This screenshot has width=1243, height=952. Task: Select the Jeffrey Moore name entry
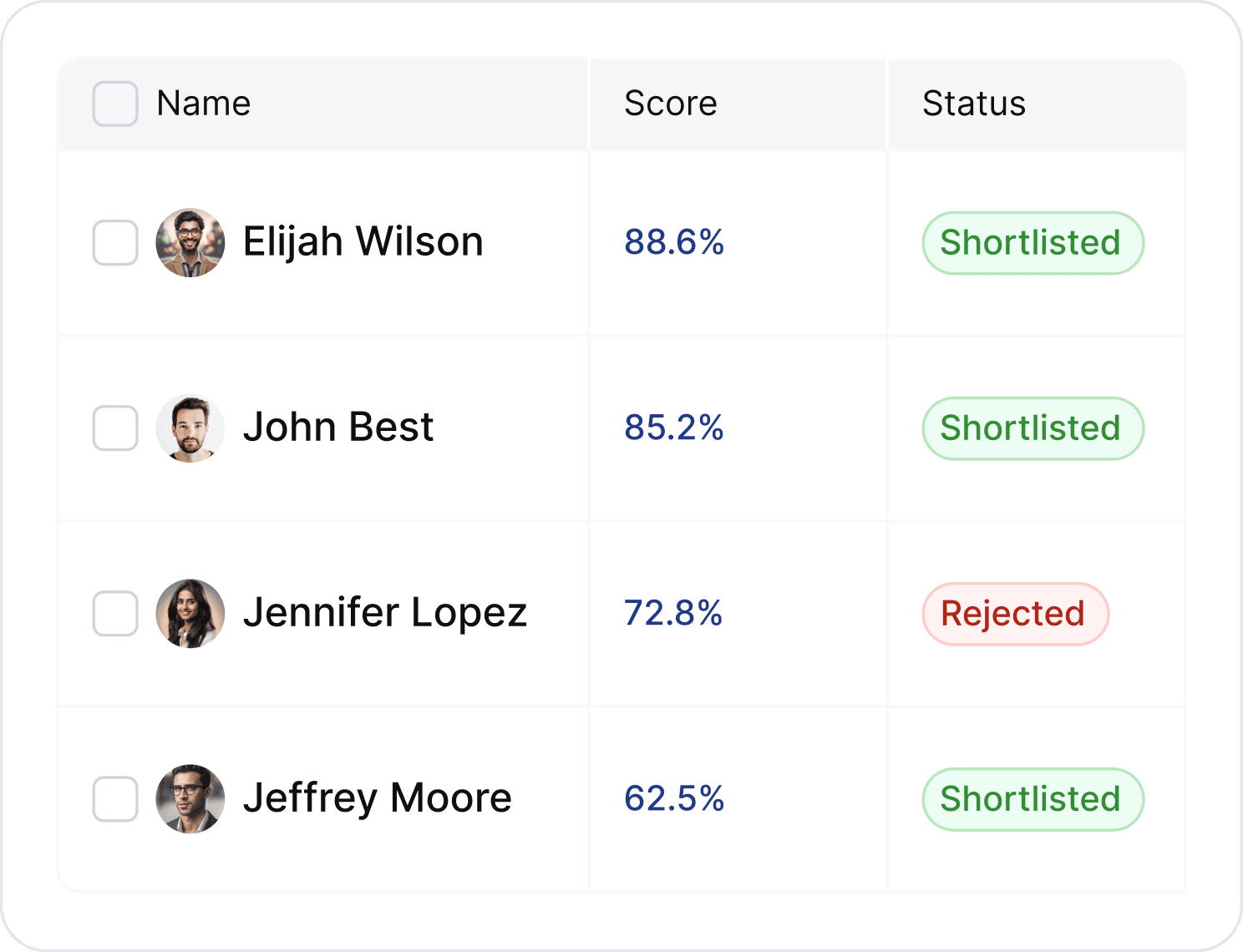tap(377, 798)
